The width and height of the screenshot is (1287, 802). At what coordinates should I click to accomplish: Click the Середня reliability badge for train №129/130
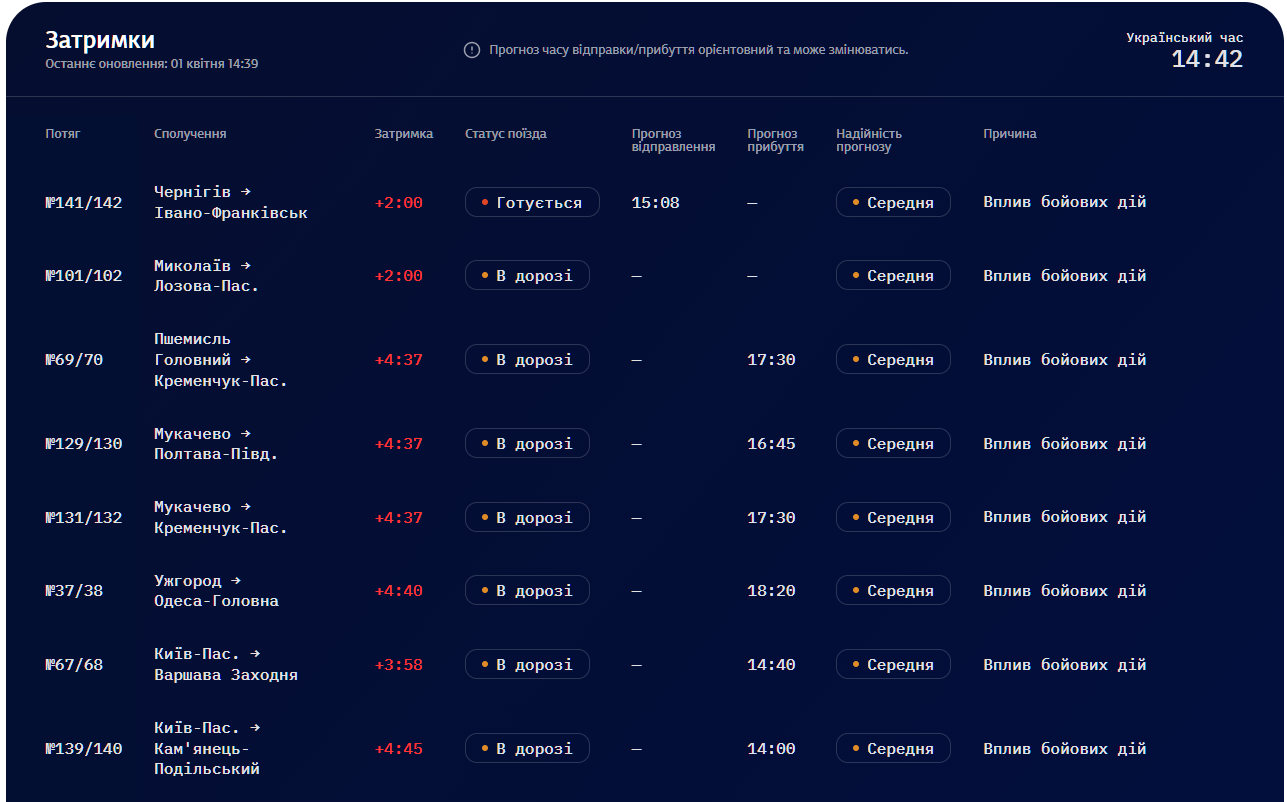pyautogui.click(x=893, y=444)
